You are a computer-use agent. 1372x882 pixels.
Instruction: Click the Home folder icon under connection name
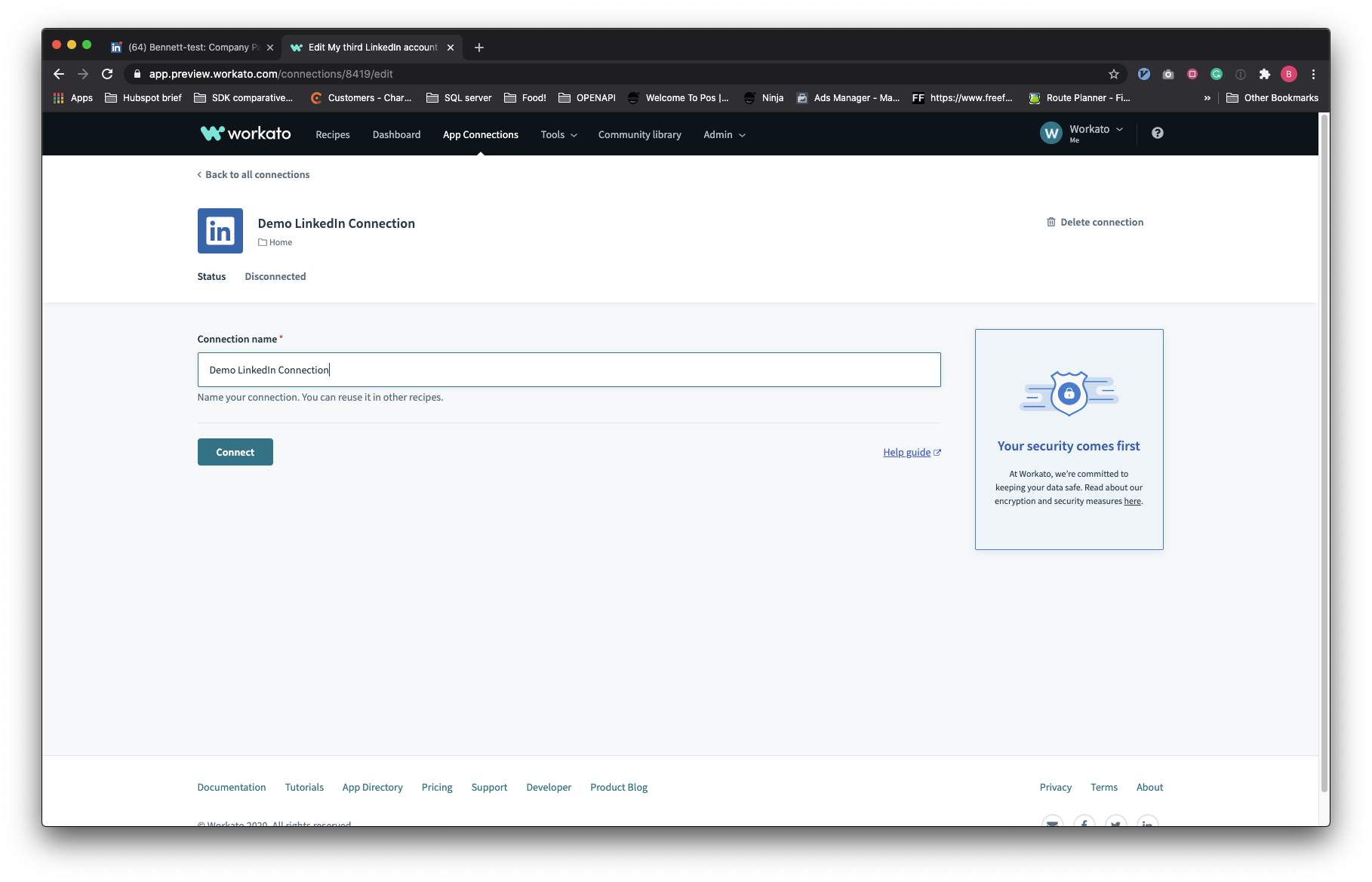[x=263, y=242]
